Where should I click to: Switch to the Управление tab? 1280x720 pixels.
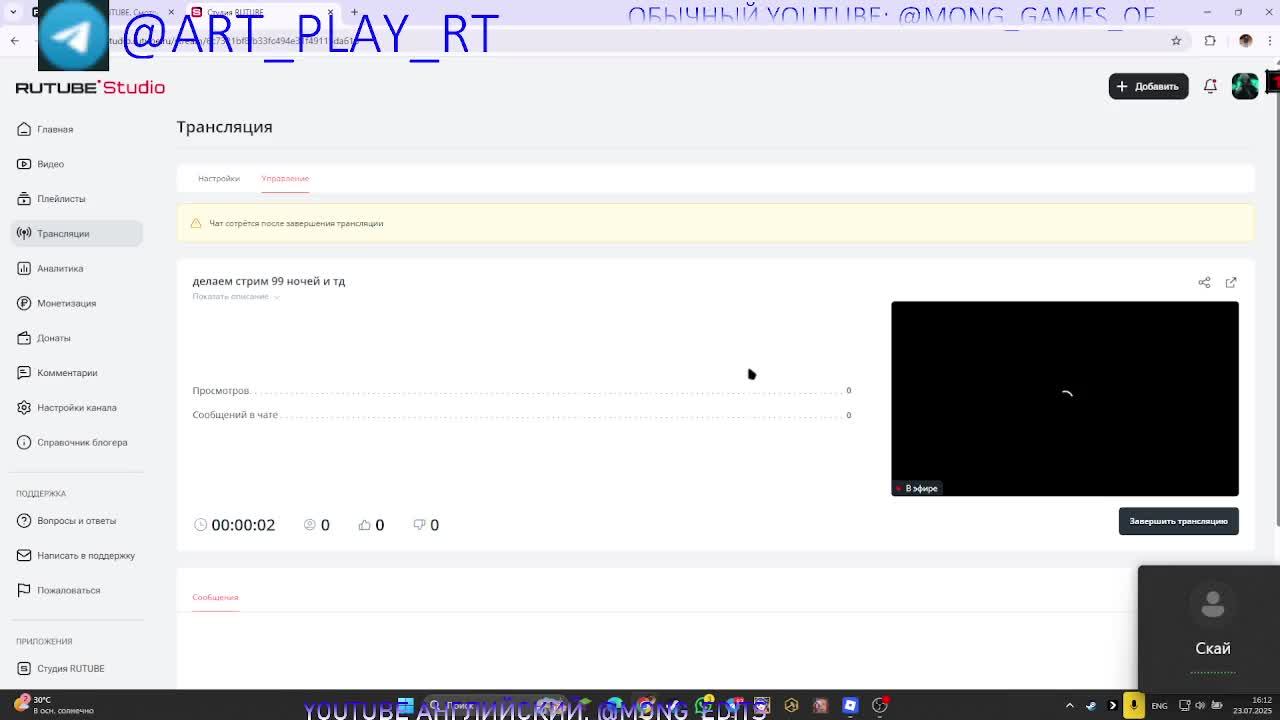click(285, 178)
